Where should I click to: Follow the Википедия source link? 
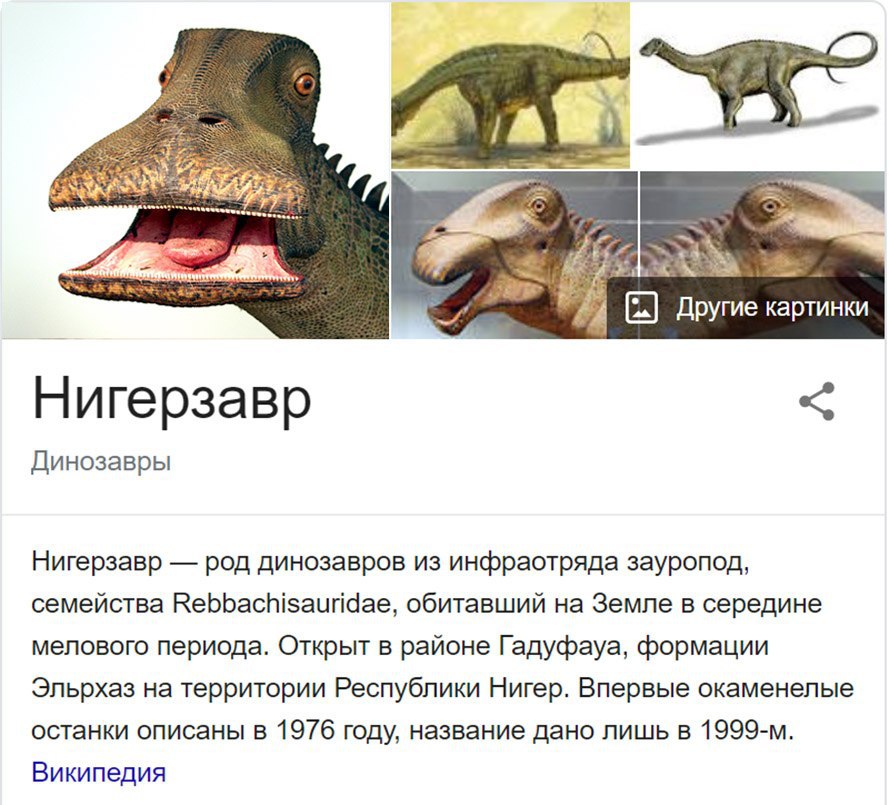click(99, 772)
